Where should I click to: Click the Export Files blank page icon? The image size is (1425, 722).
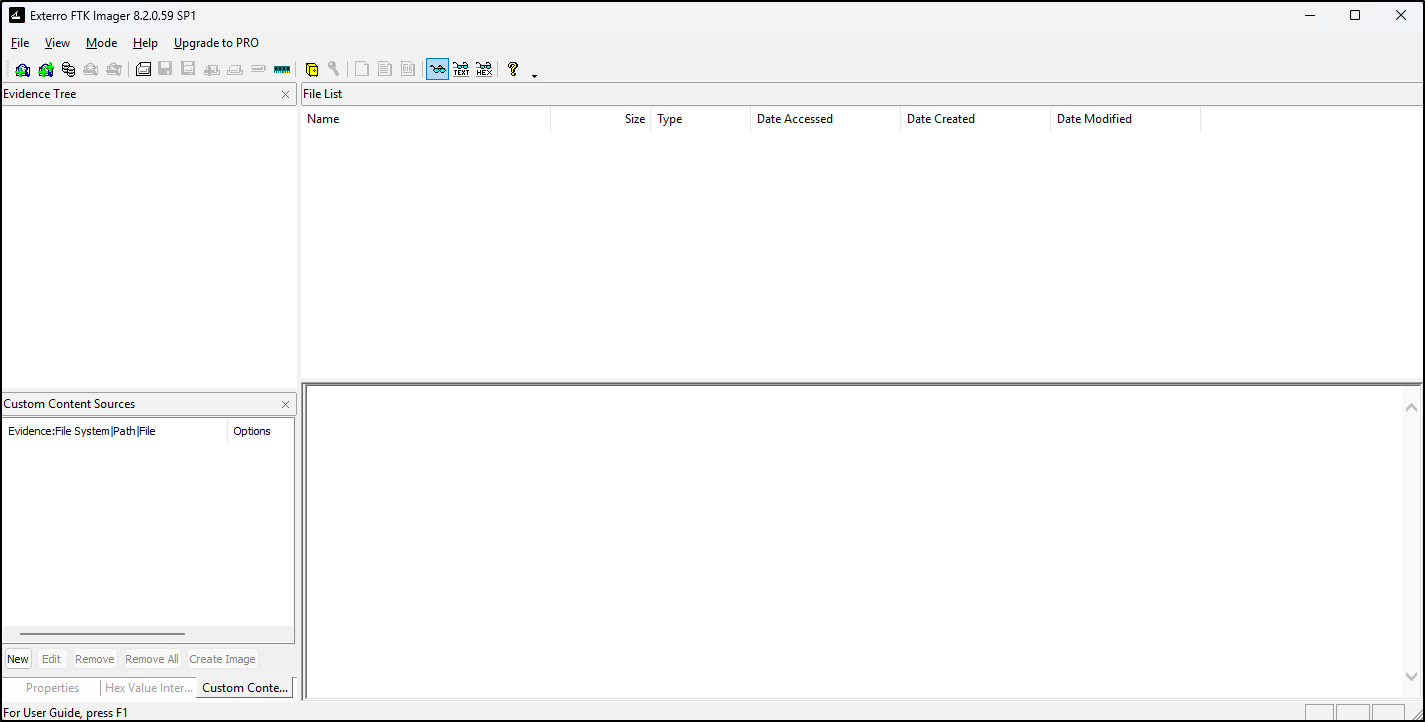(x=362, y=69)
